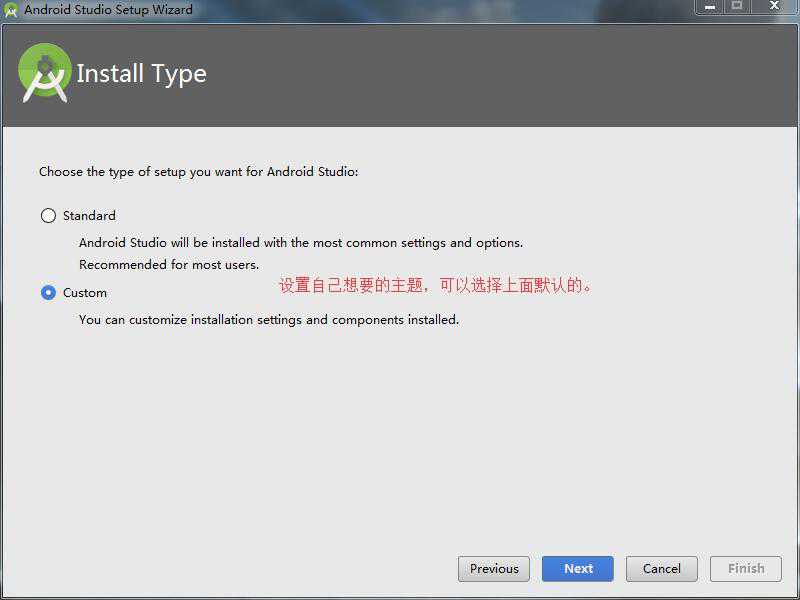Click 'Choose the type of setup' prompt text

198,172
